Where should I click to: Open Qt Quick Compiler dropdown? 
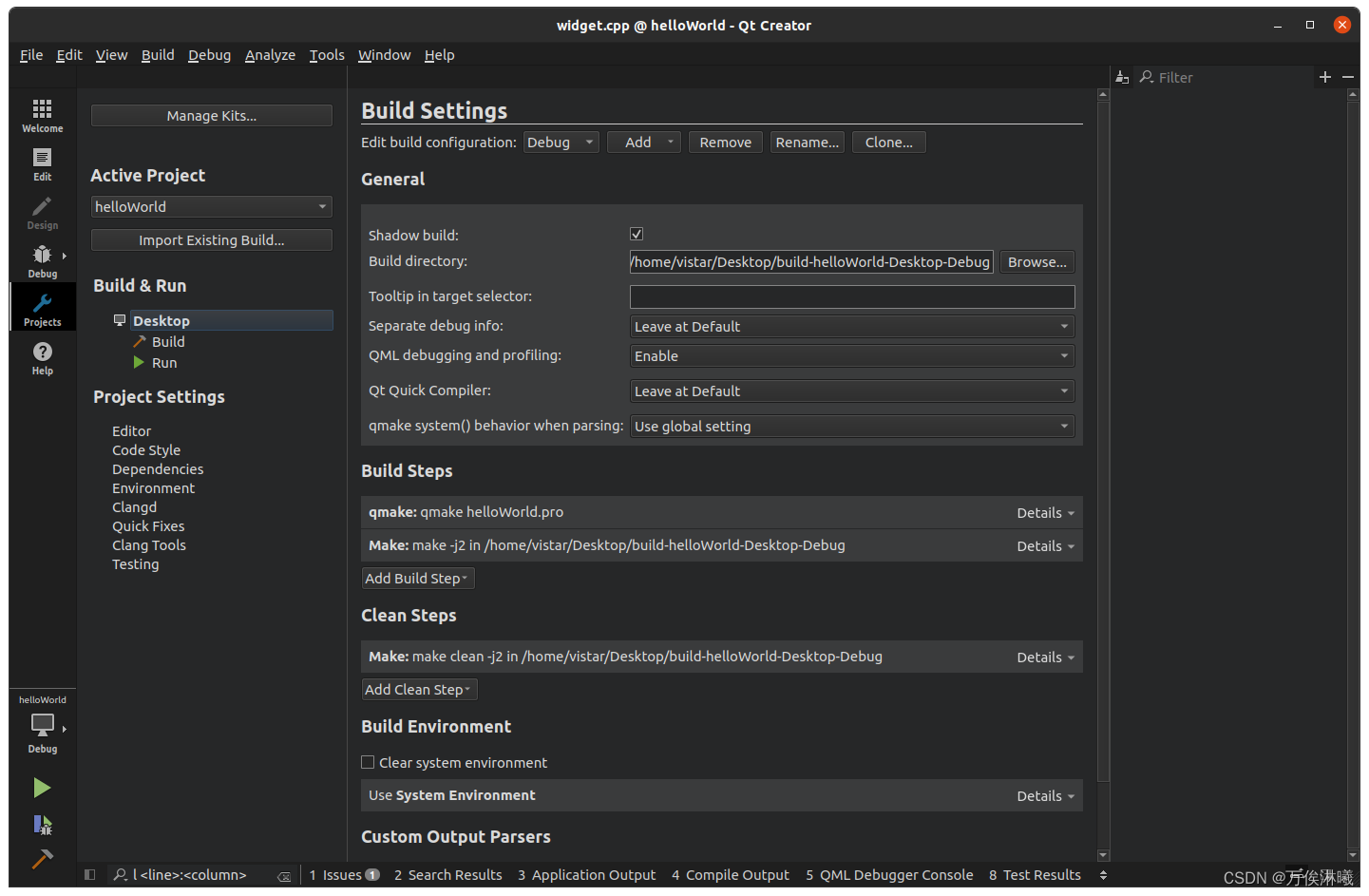(x=852, y=391)
